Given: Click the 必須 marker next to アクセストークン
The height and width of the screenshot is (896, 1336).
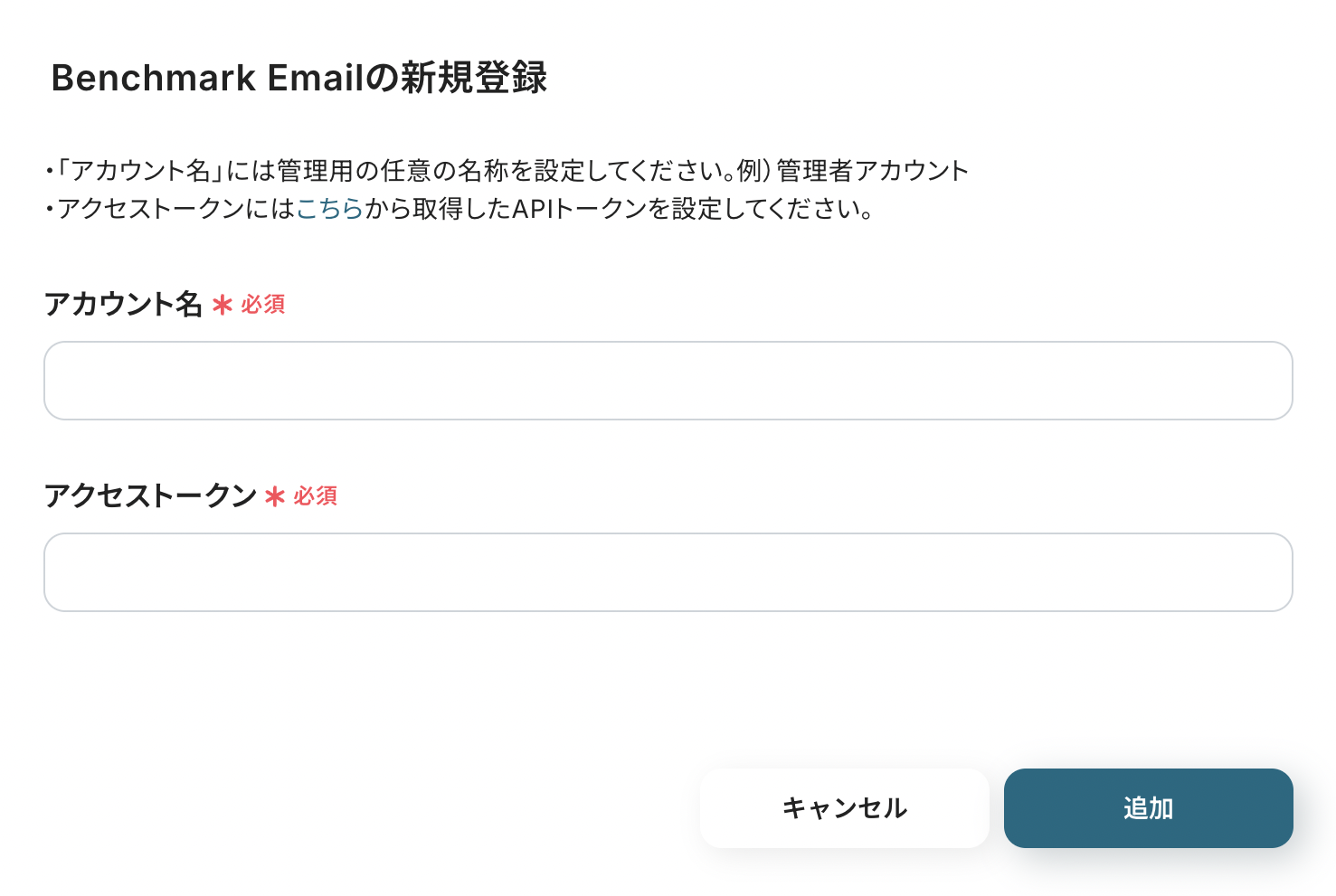Looking at the screenshot, I should 316,496.
